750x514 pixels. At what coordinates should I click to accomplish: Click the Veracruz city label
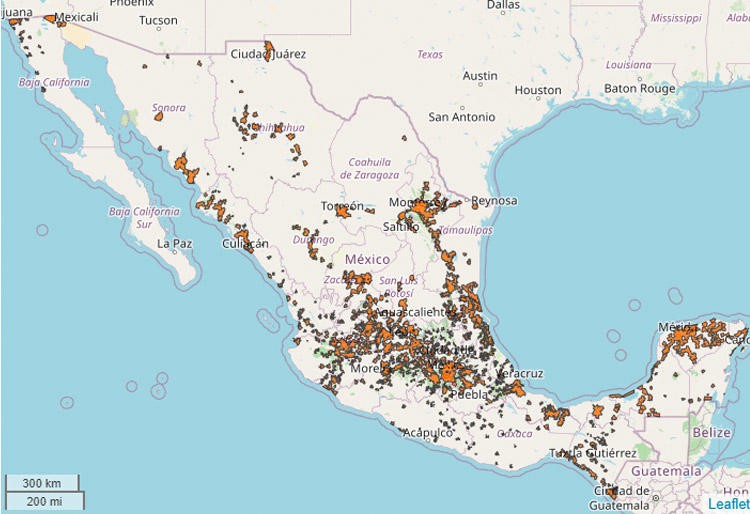point(519,373)
